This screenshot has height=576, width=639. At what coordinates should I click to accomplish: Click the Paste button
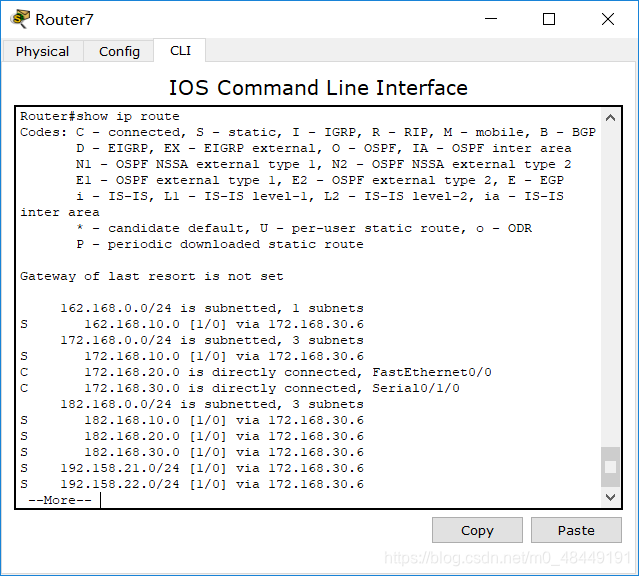tap(576, 530)
